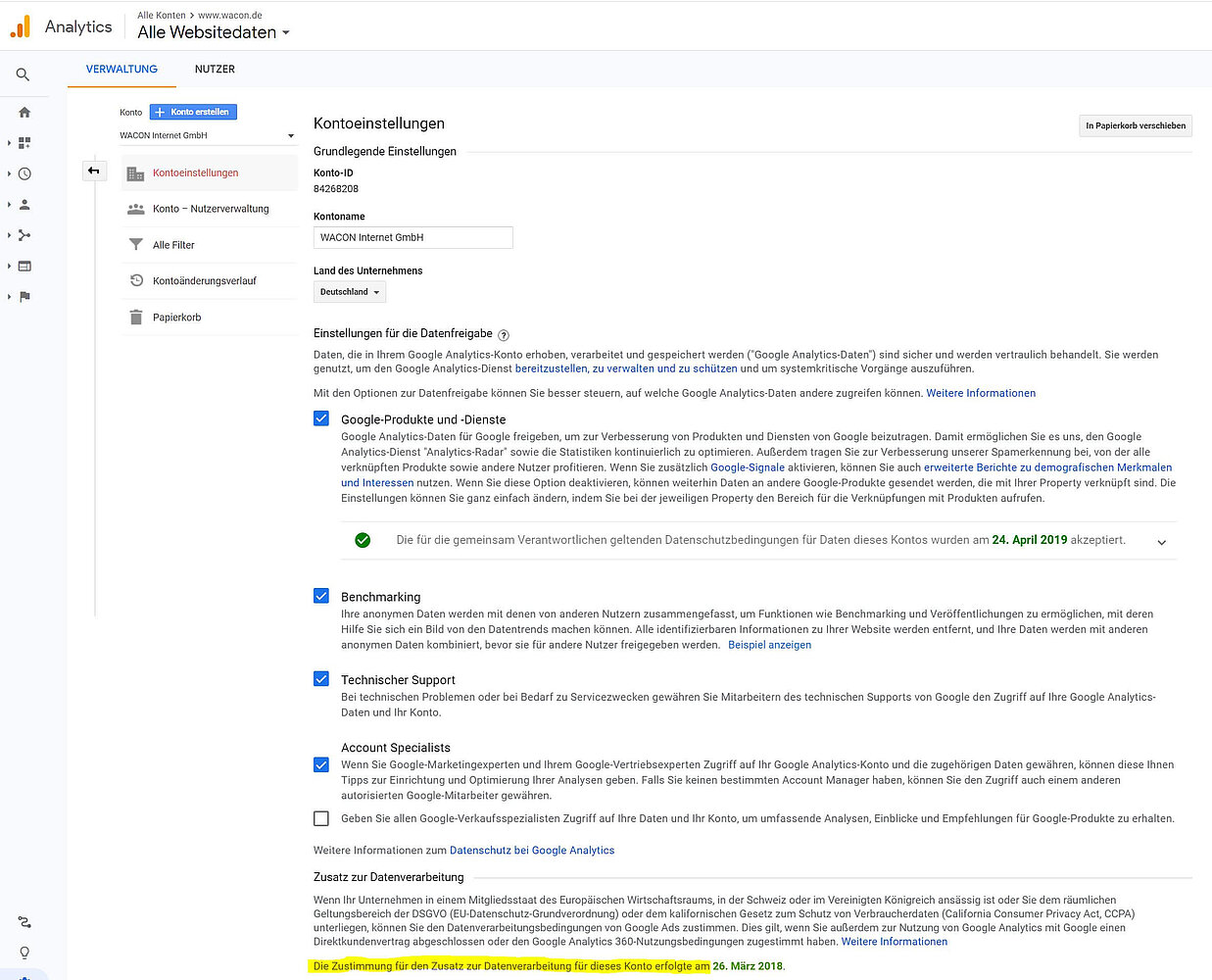Click the search magnifier icon in sidebar
The width and height of the screenshot is (1212, 980).
coord(23,74)
